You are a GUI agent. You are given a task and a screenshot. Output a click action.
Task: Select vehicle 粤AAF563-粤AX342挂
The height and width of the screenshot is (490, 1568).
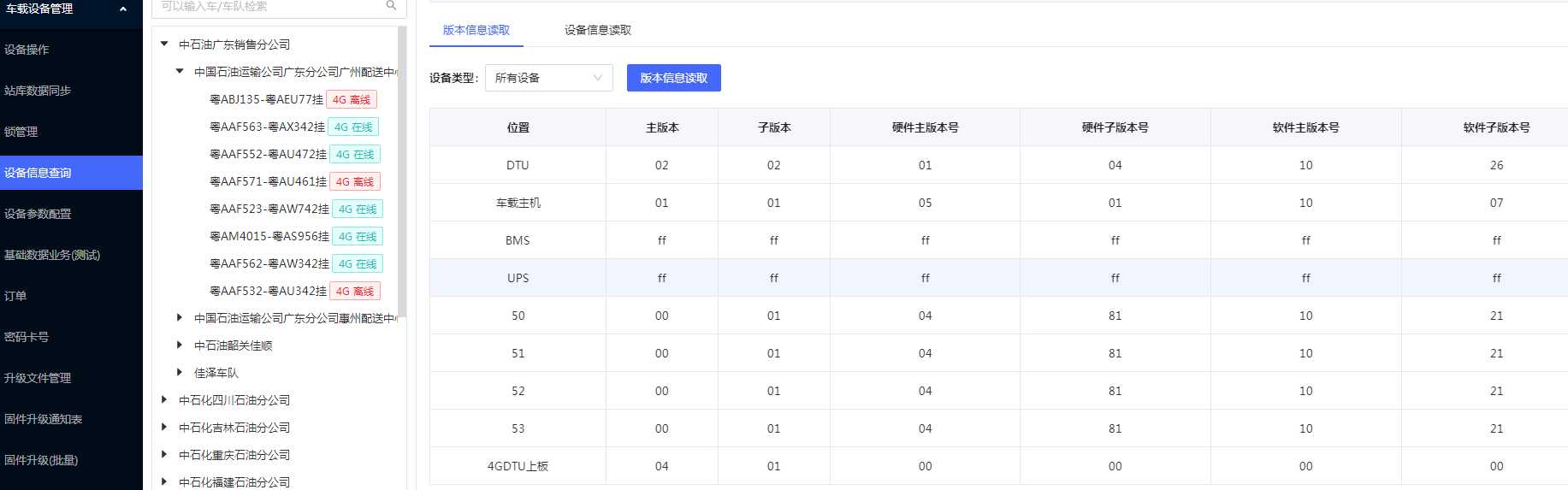coord(267,127)
